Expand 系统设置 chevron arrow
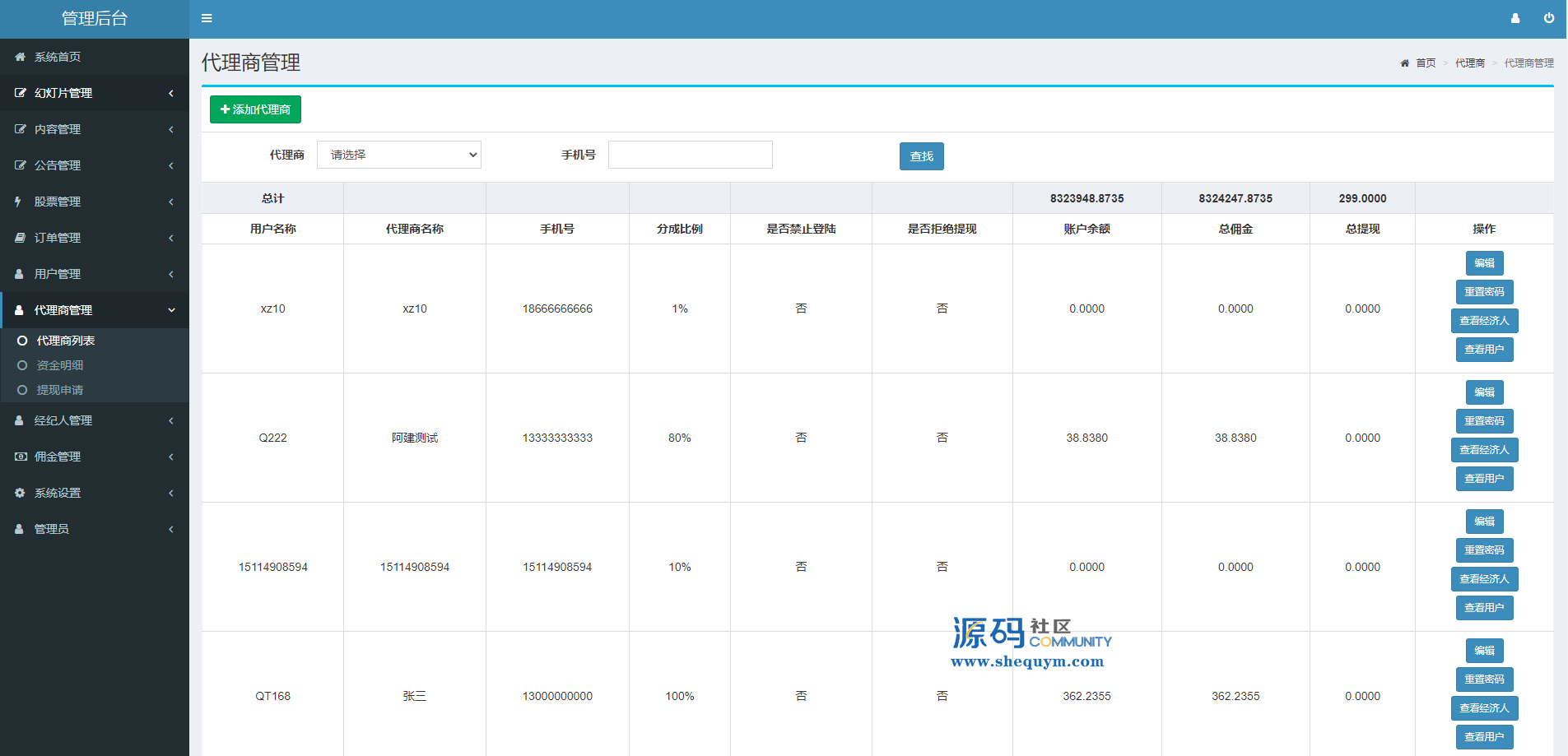This screenshot has width=1568, height=756. point(171,493)
